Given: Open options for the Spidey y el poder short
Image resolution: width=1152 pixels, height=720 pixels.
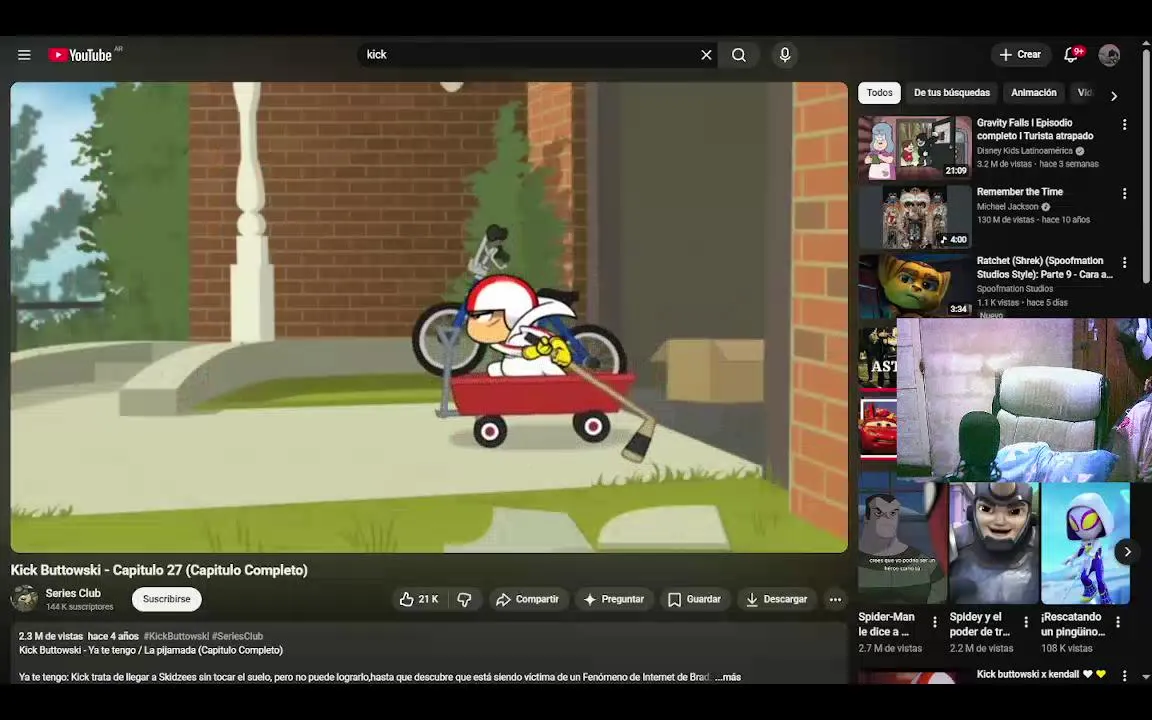Looking at the screenshot, I should pos(1026,622).
